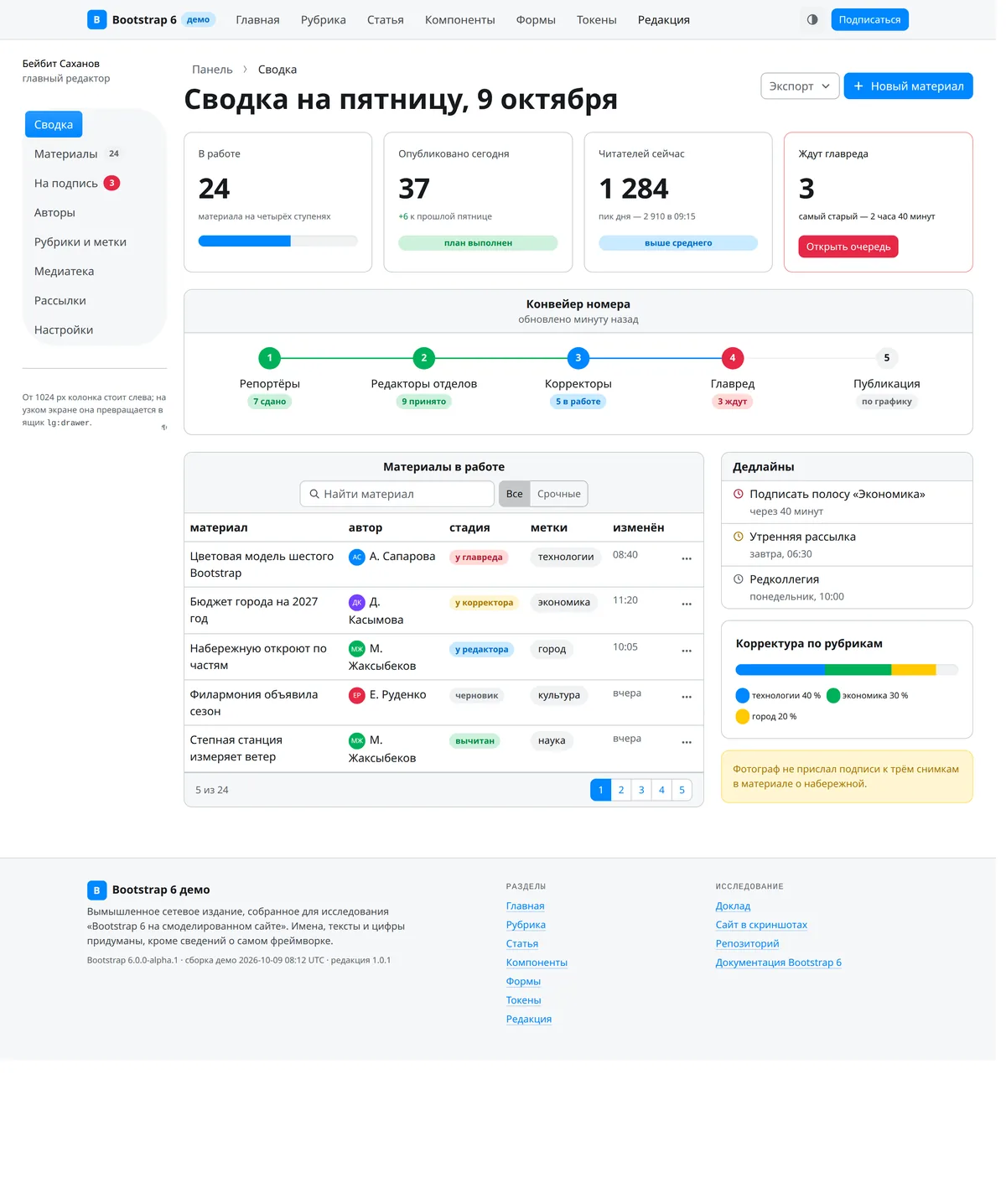Open Медиатека in the sidebar
1006x1204 pixels.
(65, 273)
